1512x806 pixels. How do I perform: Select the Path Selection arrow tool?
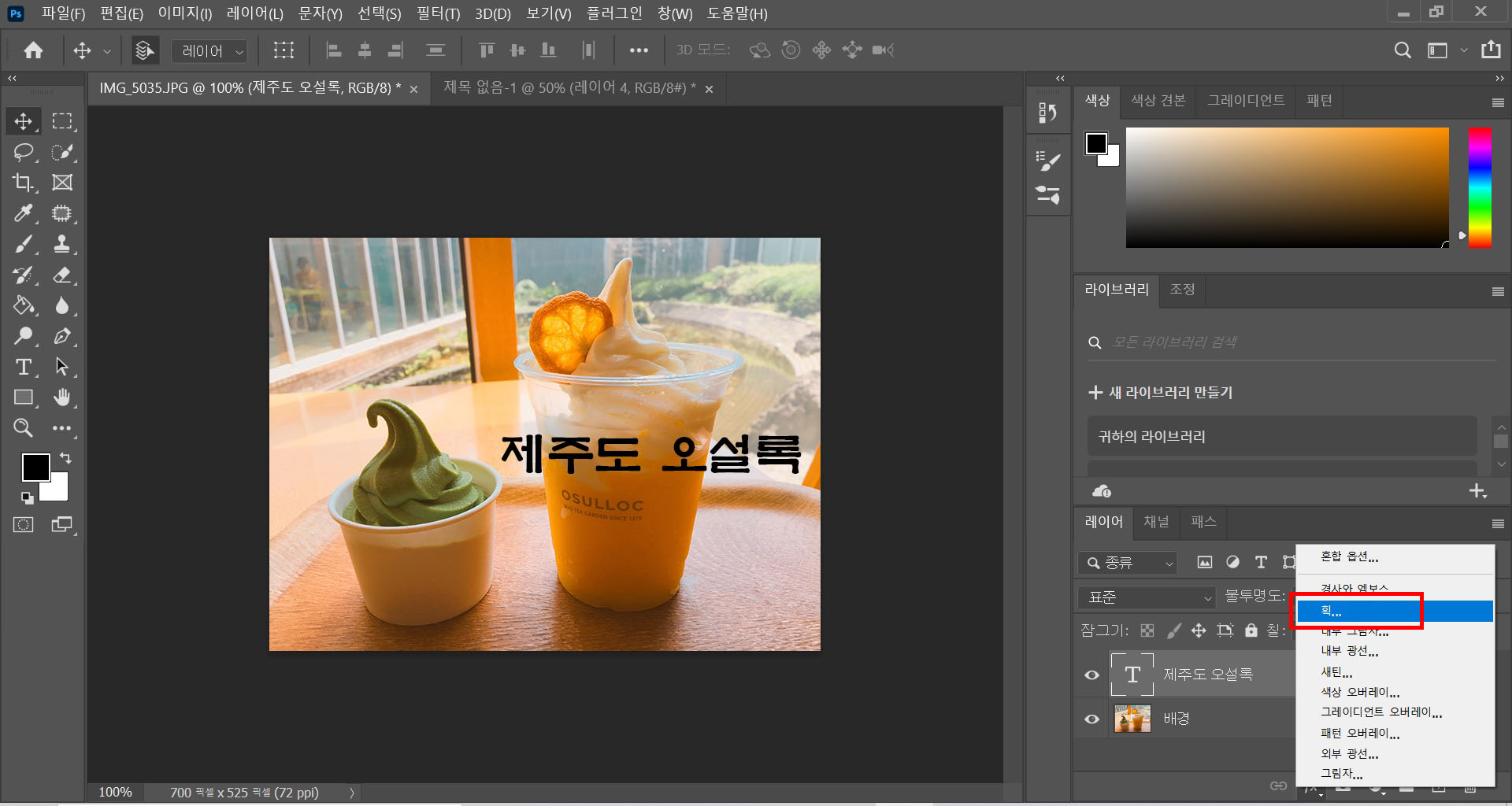62,367
